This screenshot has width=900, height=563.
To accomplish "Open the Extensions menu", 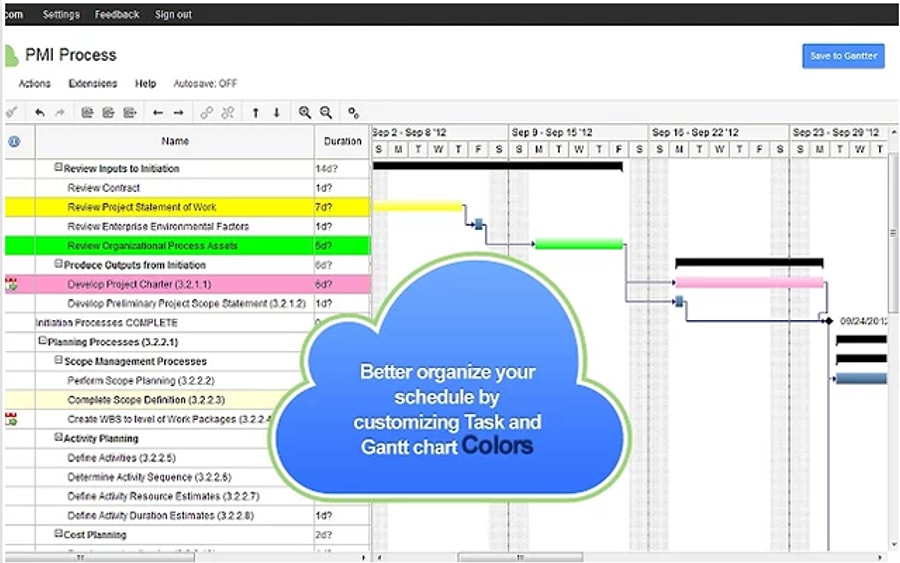I will pyautogui.click(x=92, y=84).
